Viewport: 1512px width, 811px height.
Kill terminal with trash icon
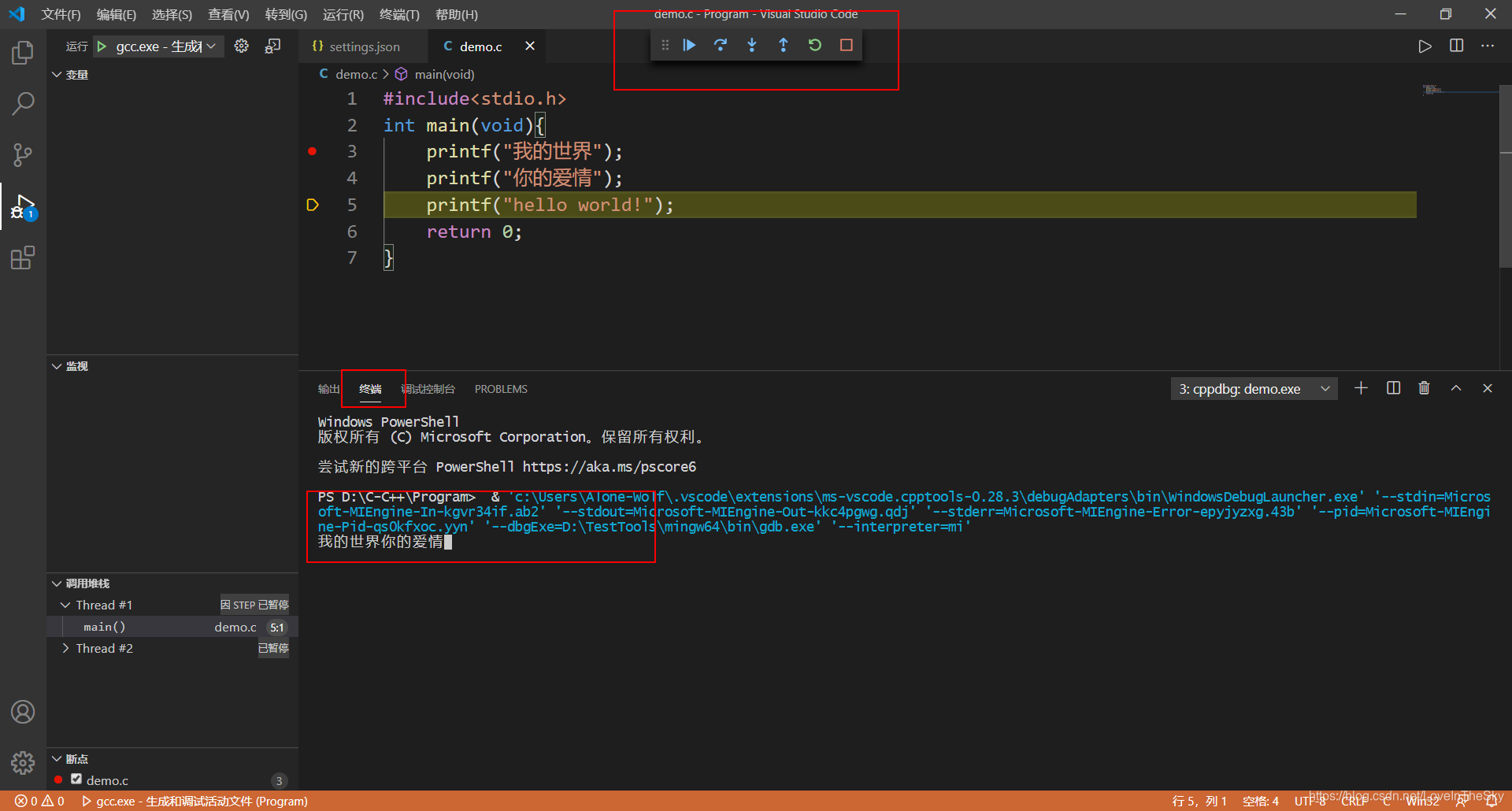tap(1424, 388)
